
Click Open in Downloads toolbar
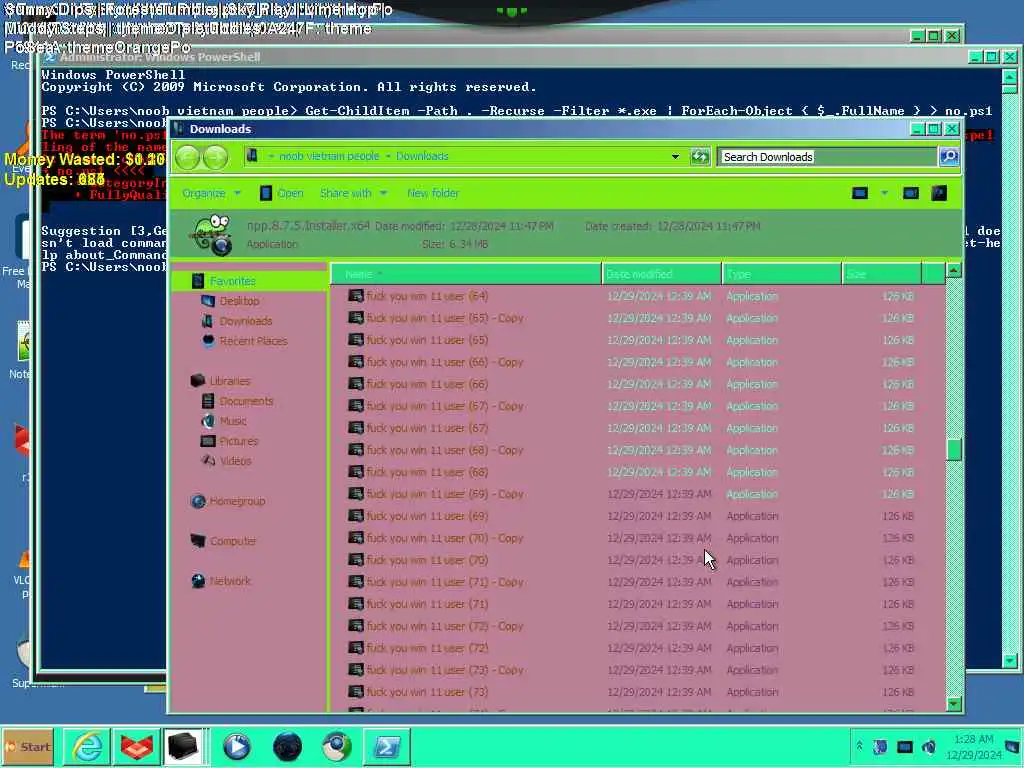tap(281, 193)
